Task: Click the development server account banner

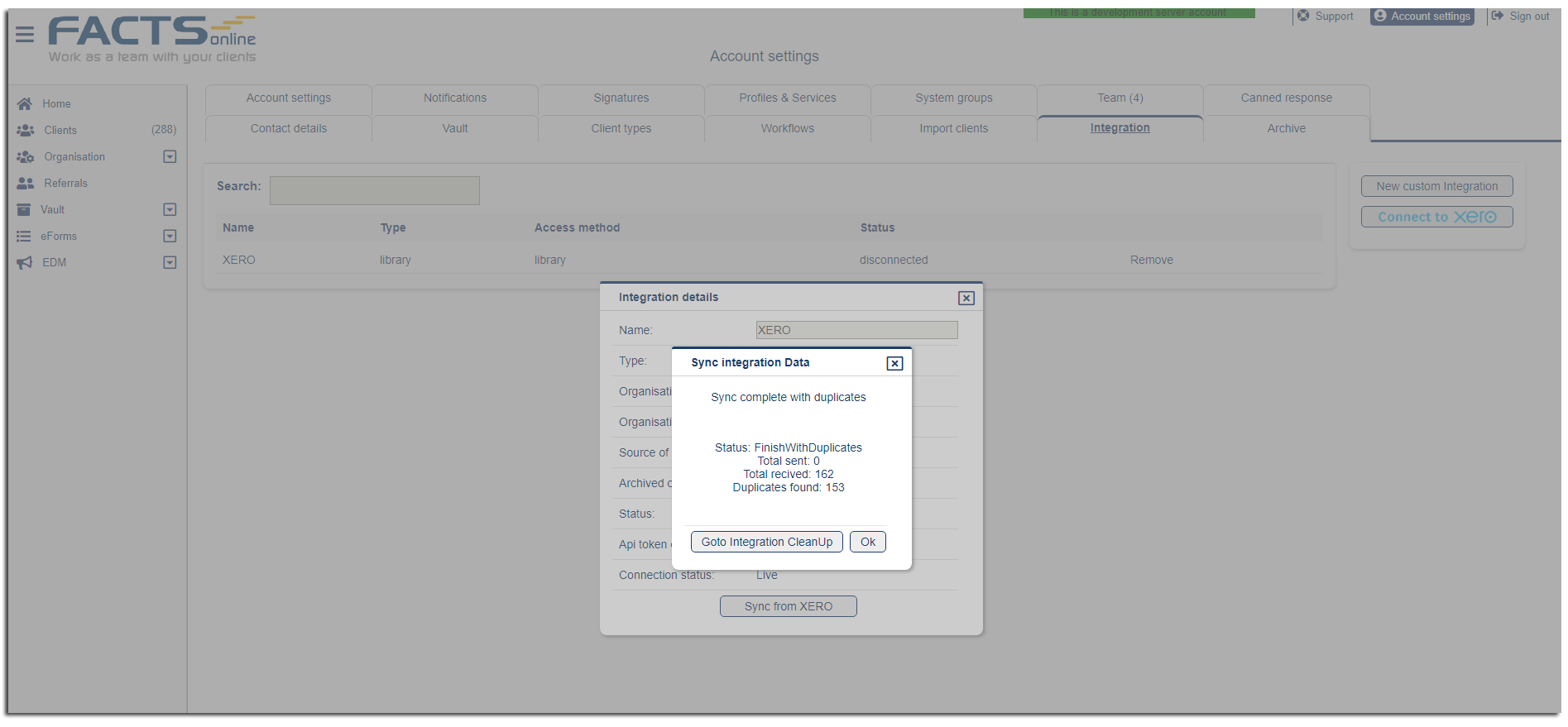Action: 1139,12
